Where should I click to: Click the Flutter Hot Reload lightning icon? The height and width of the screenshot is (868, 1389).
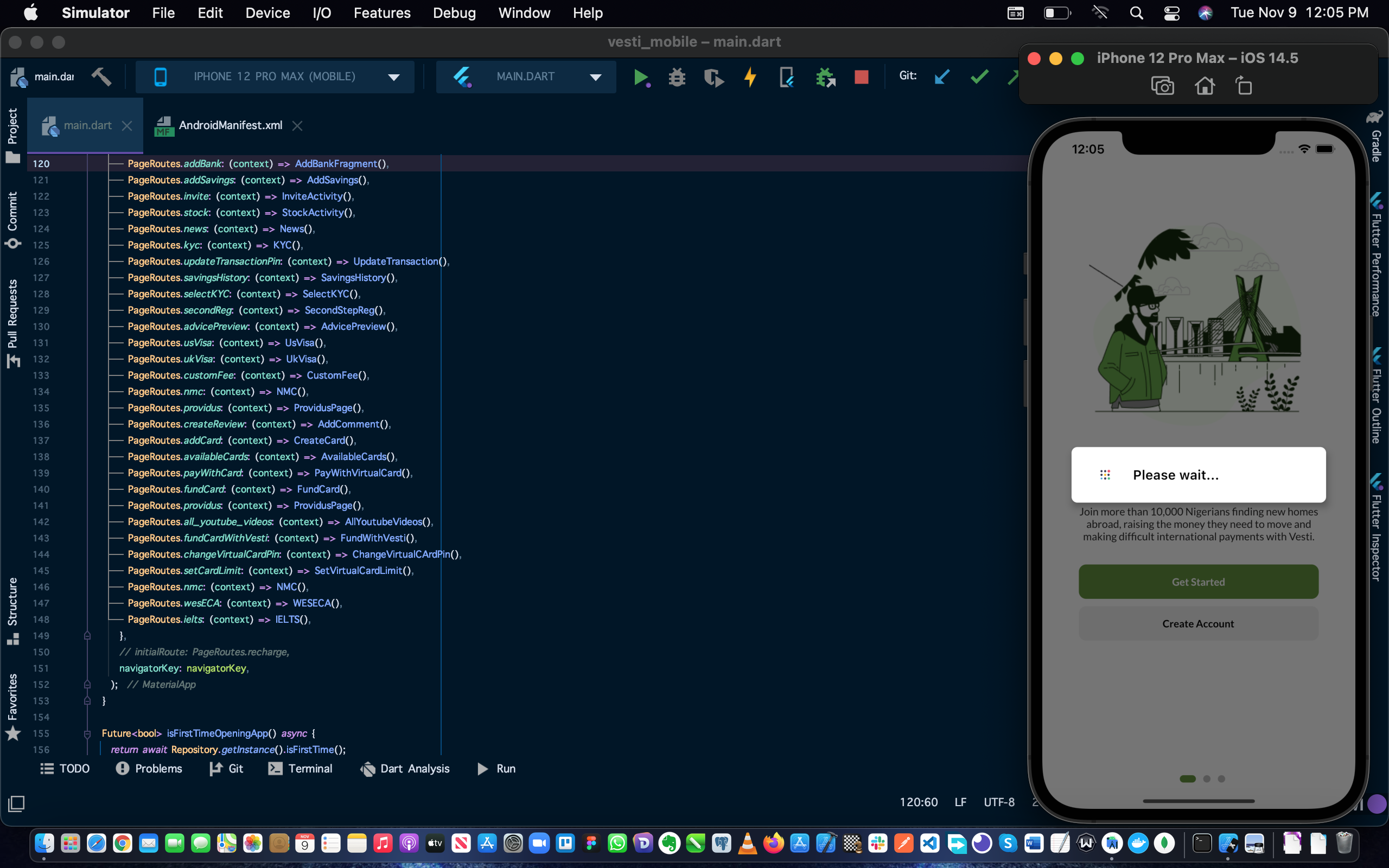coord(750,76)
